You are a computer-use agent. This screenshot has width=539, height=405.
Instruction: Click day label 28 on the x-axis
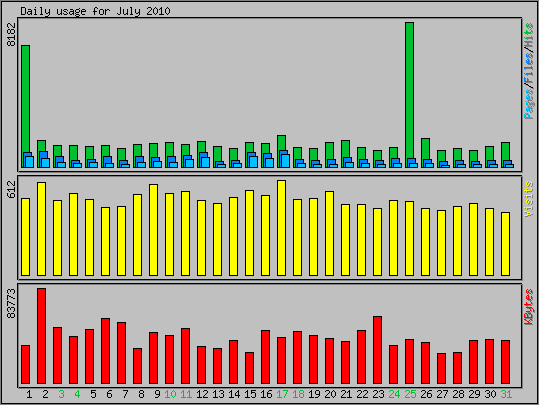458,394
